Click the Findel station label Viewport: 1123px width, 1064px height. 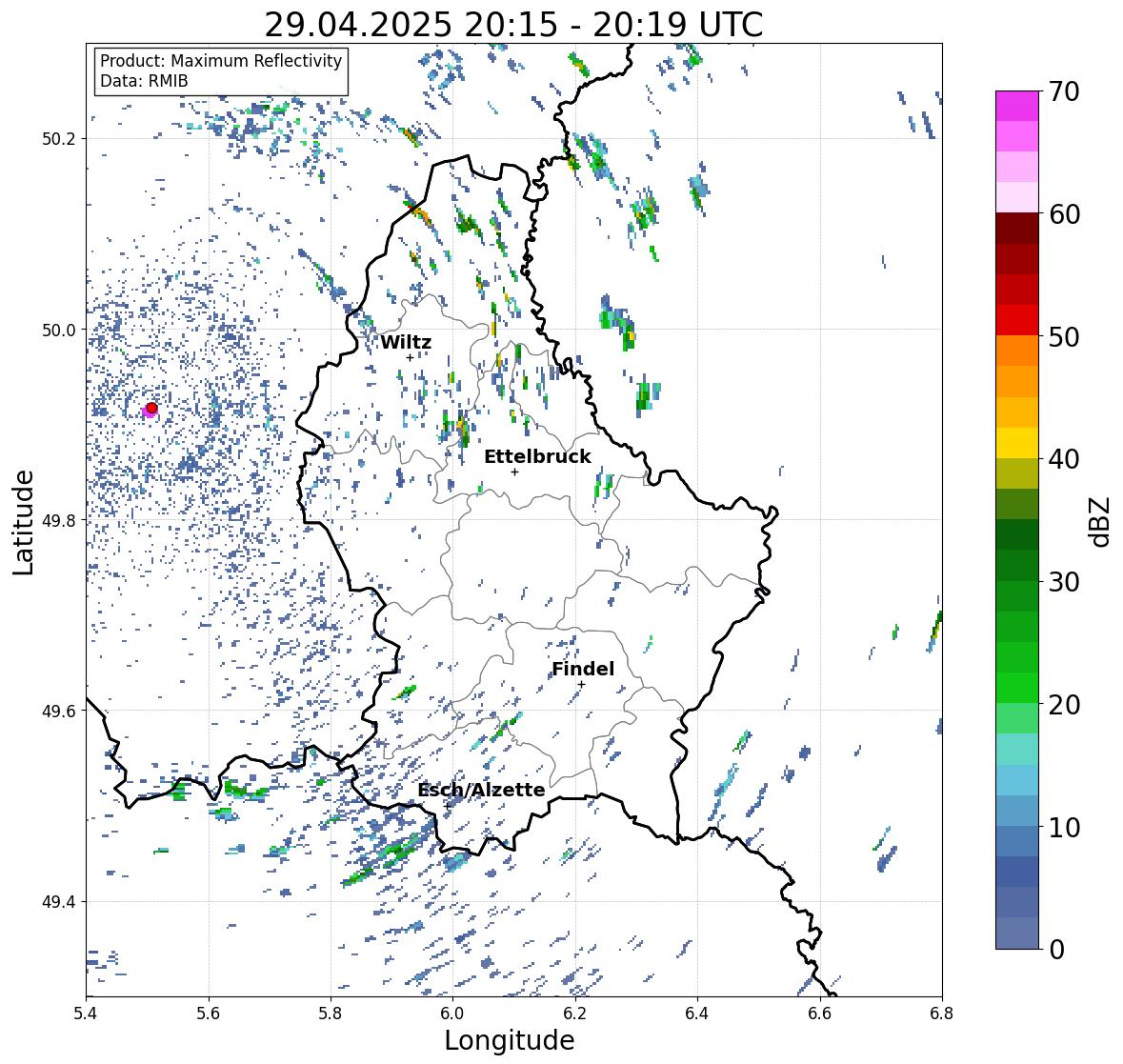click(x=583, y=669)
